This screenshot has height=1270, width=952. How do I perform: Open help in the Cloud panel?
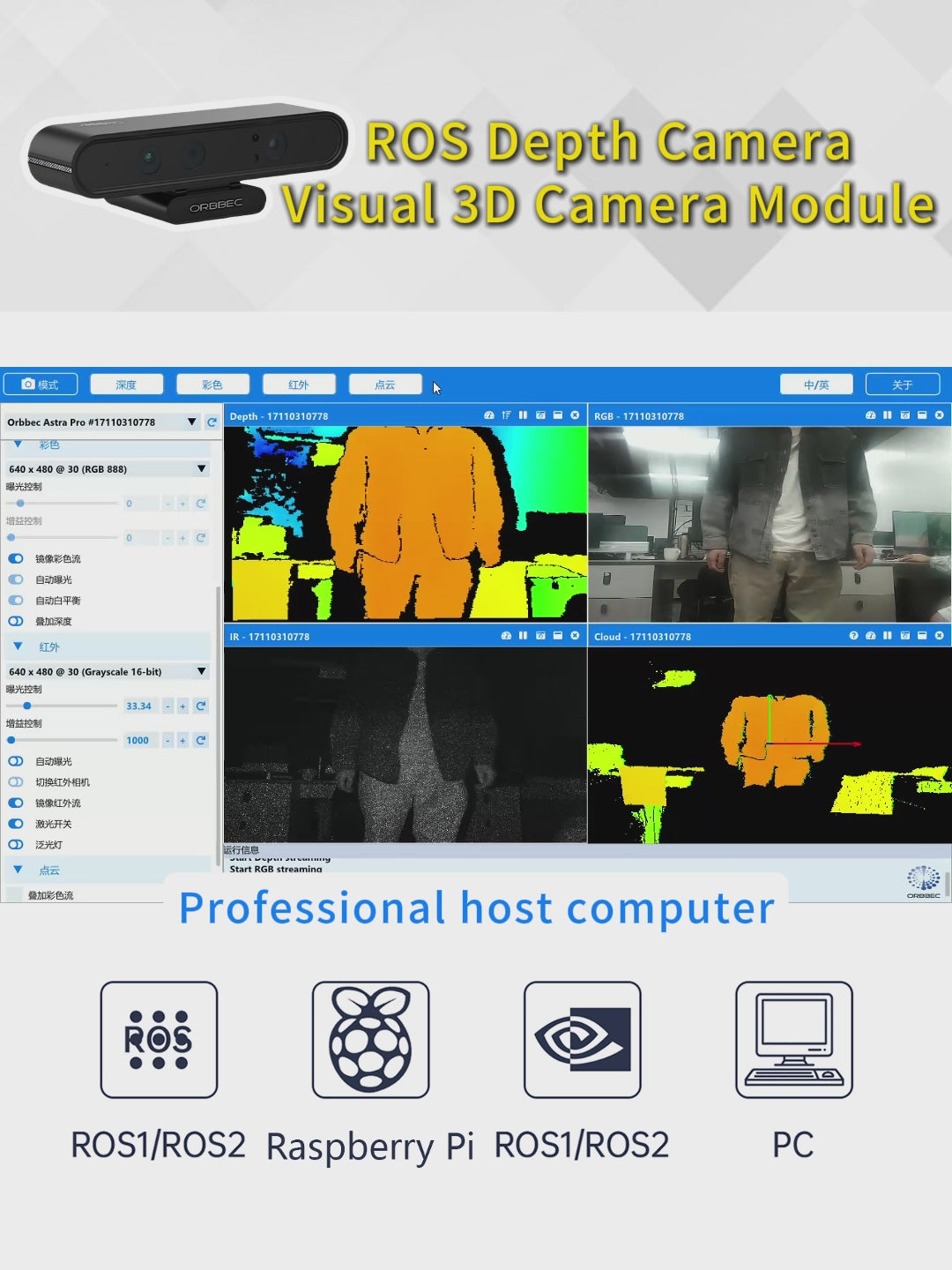click(x=853, y=636)
